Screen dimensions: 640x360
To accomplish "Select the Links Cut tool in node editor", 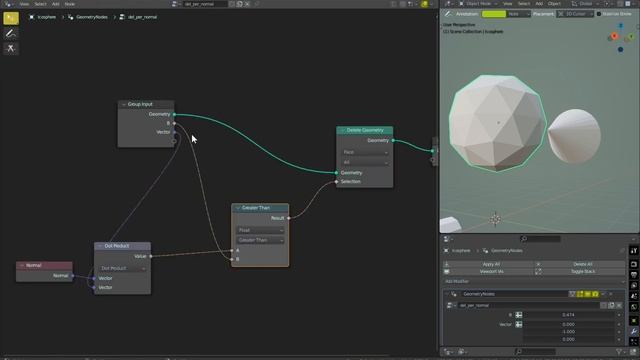I will point(11,49).
